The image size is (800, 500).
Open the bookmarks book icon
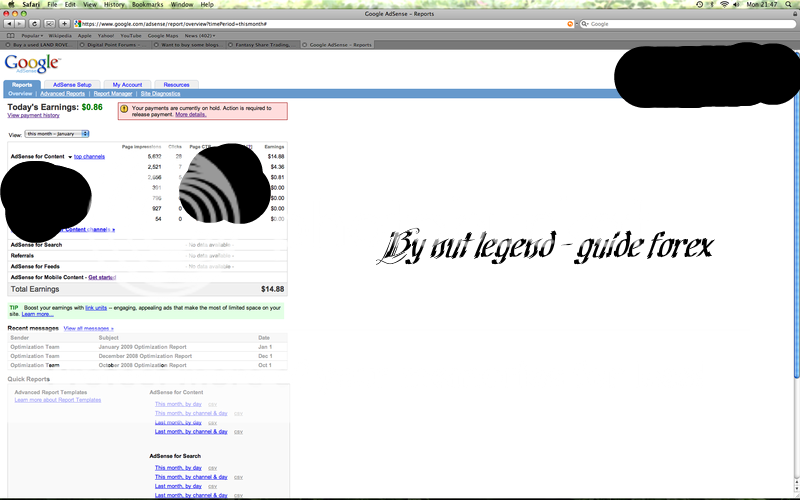click(11, 36)
